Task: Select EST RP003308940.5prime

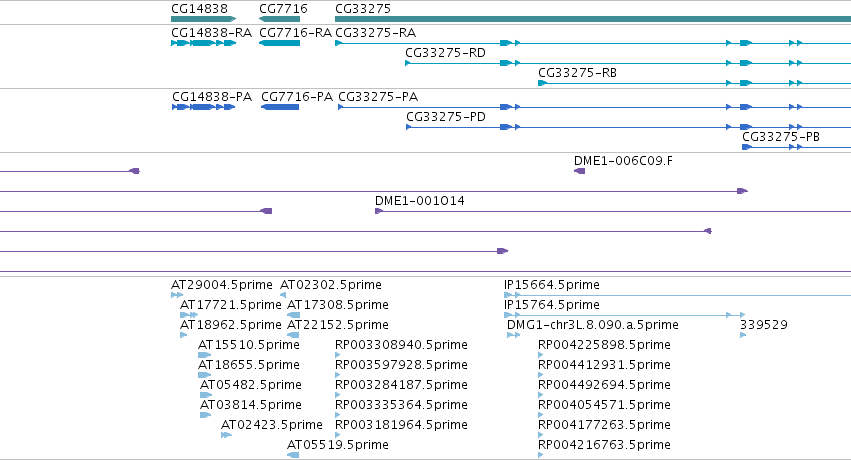Action: tap(401, 345)
